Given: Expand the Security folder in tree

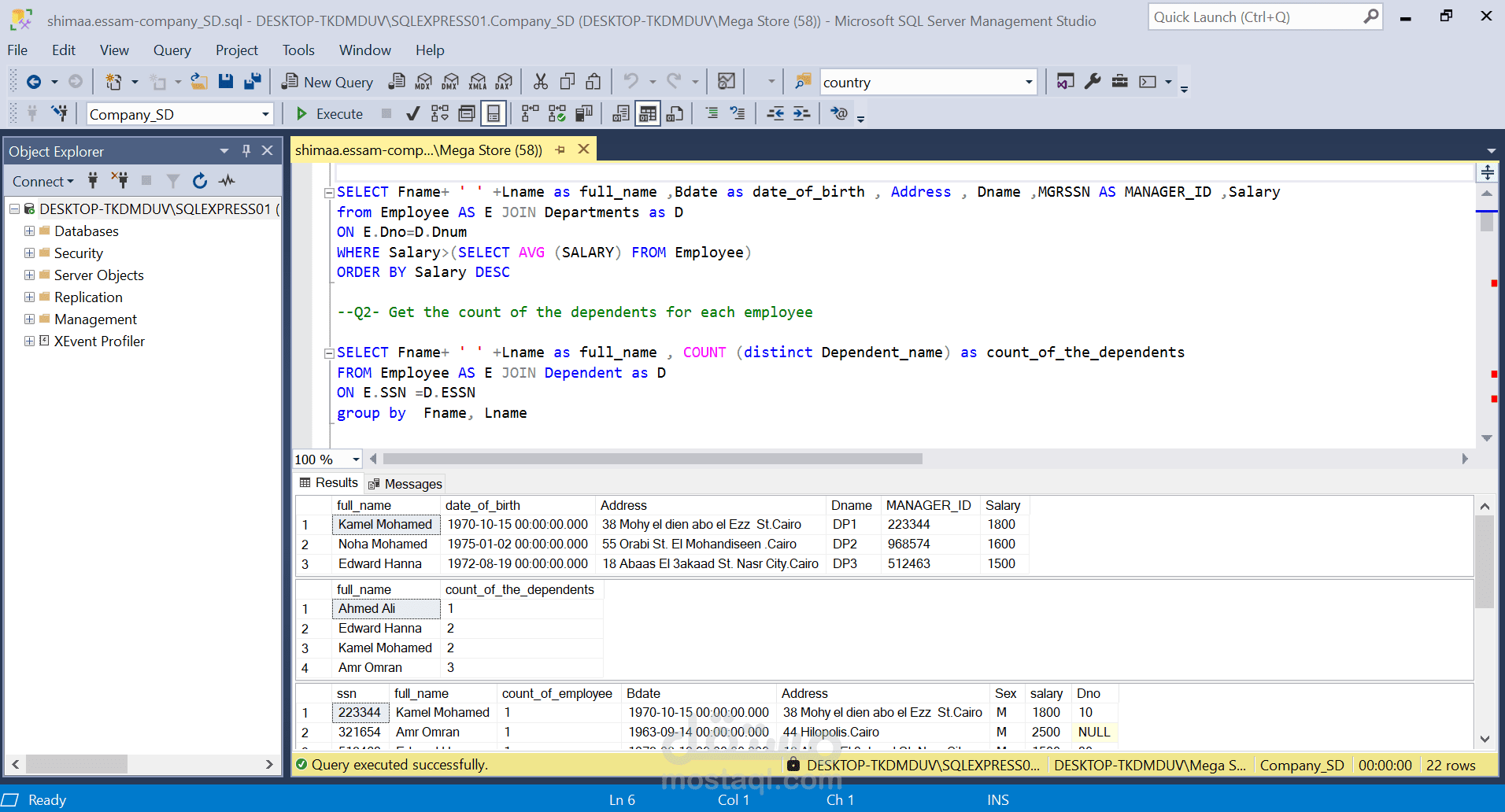Looking at the screenshot, I should [x=29, y=253].
